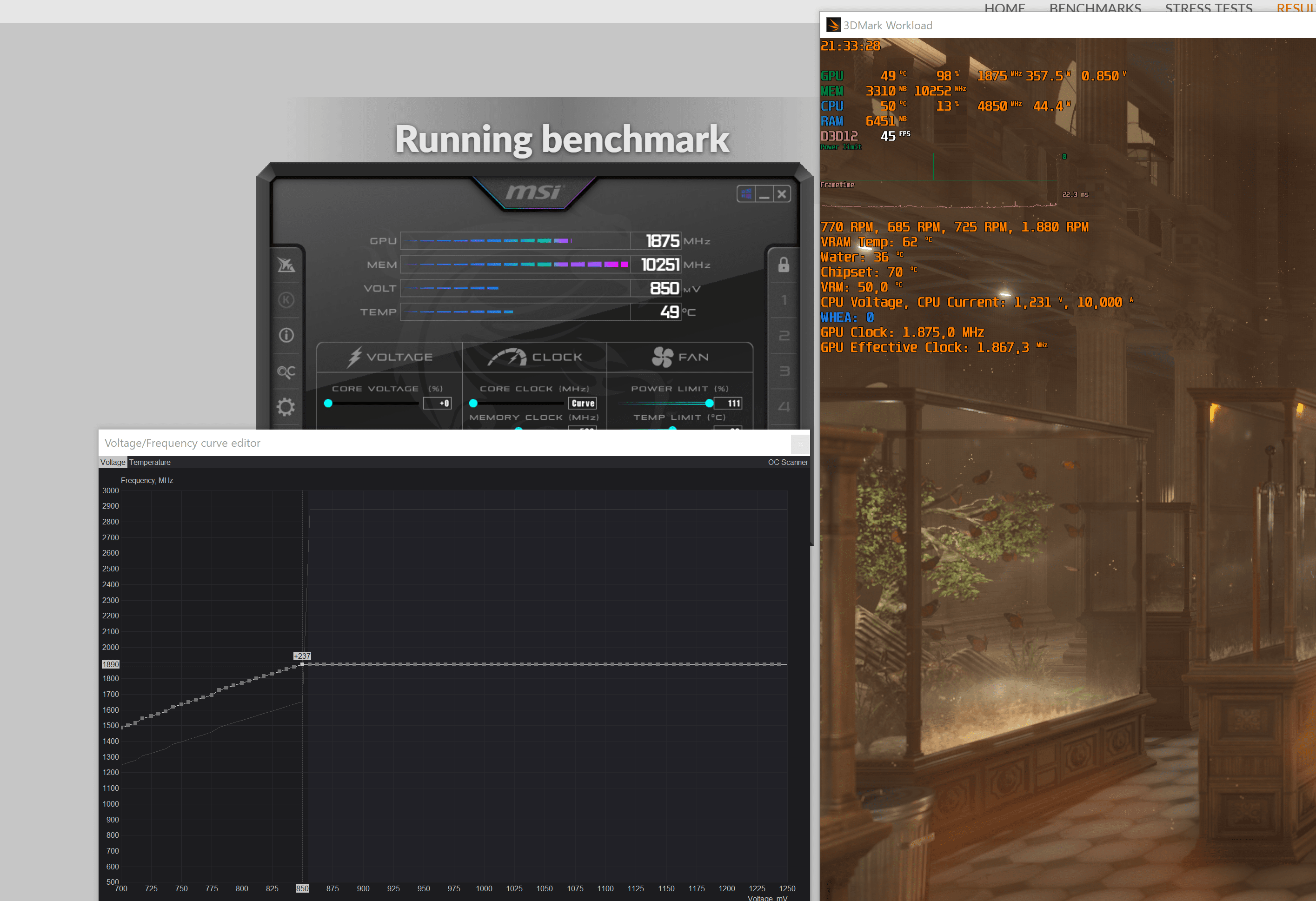Image resolution: width=1316 pixels, height=901 pixels.
Task: Click the MSI fighter jet icon
Action: click(x=286, y=265)
